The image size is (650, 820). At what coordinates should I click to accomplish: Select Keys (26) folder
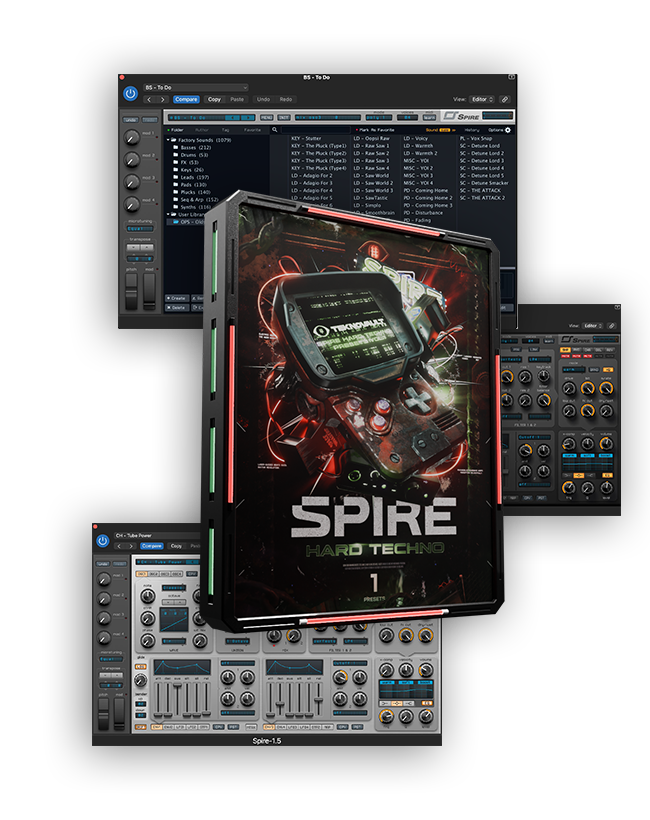[189, 170]
